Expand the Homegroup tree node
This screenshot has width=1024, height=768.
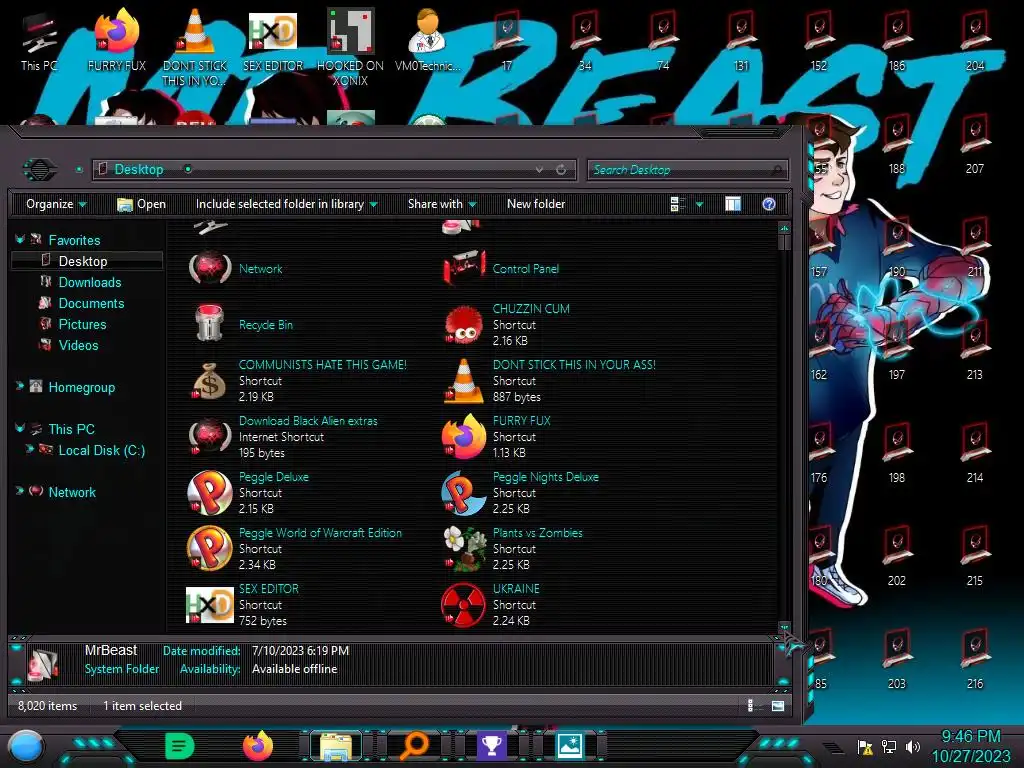(x=20, y=387)
